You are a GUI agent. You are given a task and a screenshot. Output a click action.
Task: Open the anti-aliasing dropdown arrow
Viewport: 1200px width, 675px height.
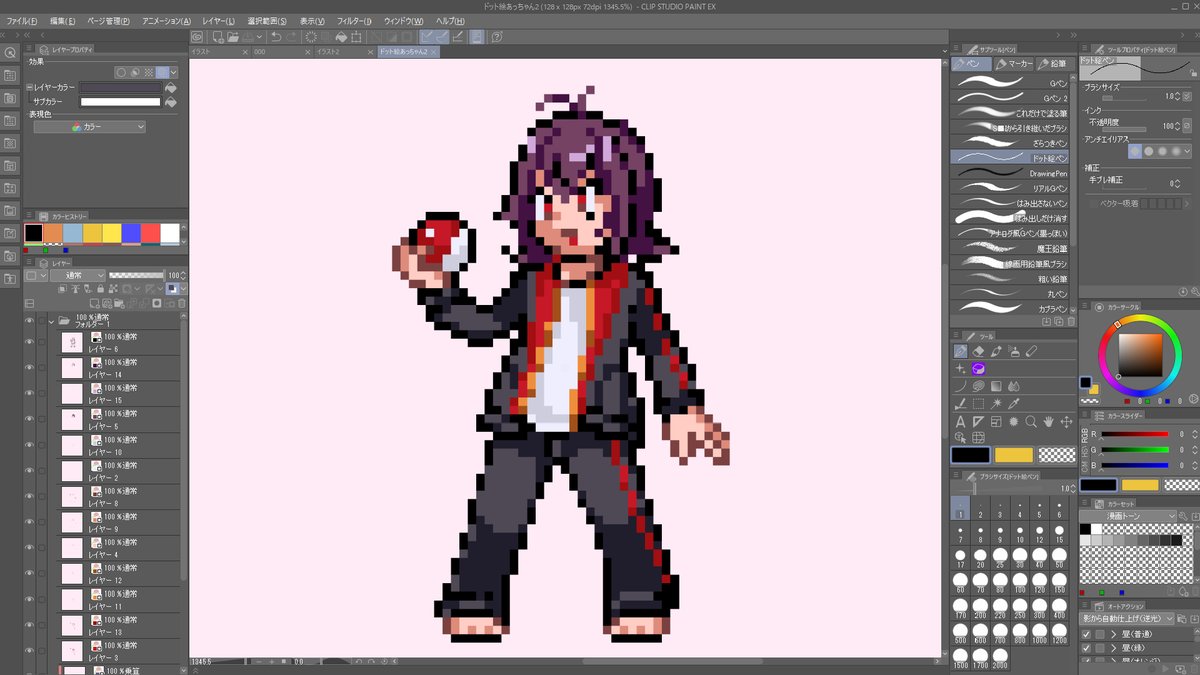point(1187,151)
